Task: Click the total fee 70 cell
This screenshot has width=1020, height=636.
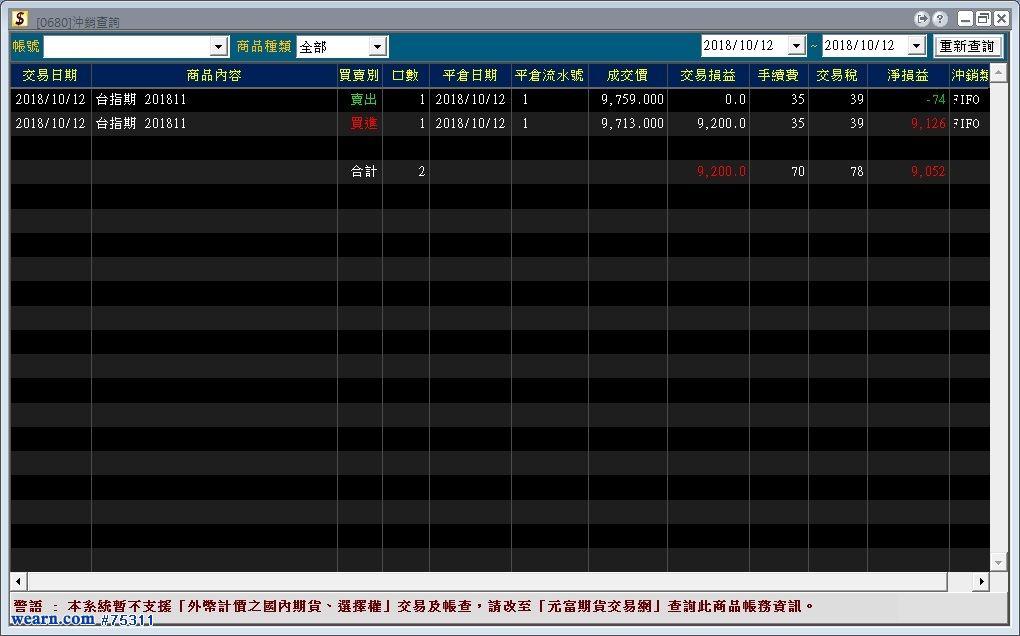Action: 779,172
